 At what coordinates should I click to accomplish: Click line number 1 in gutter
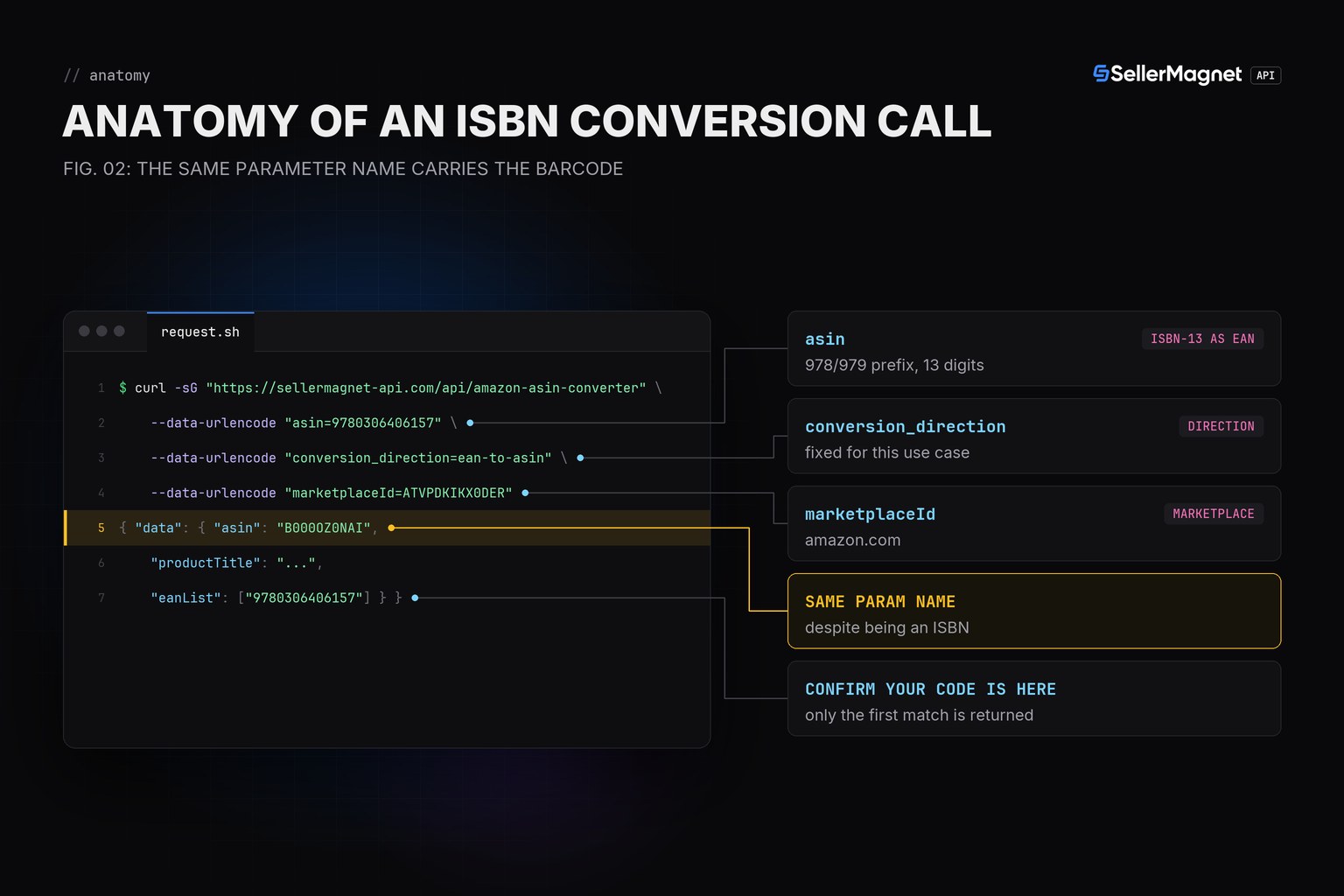[x=101, y=388]
